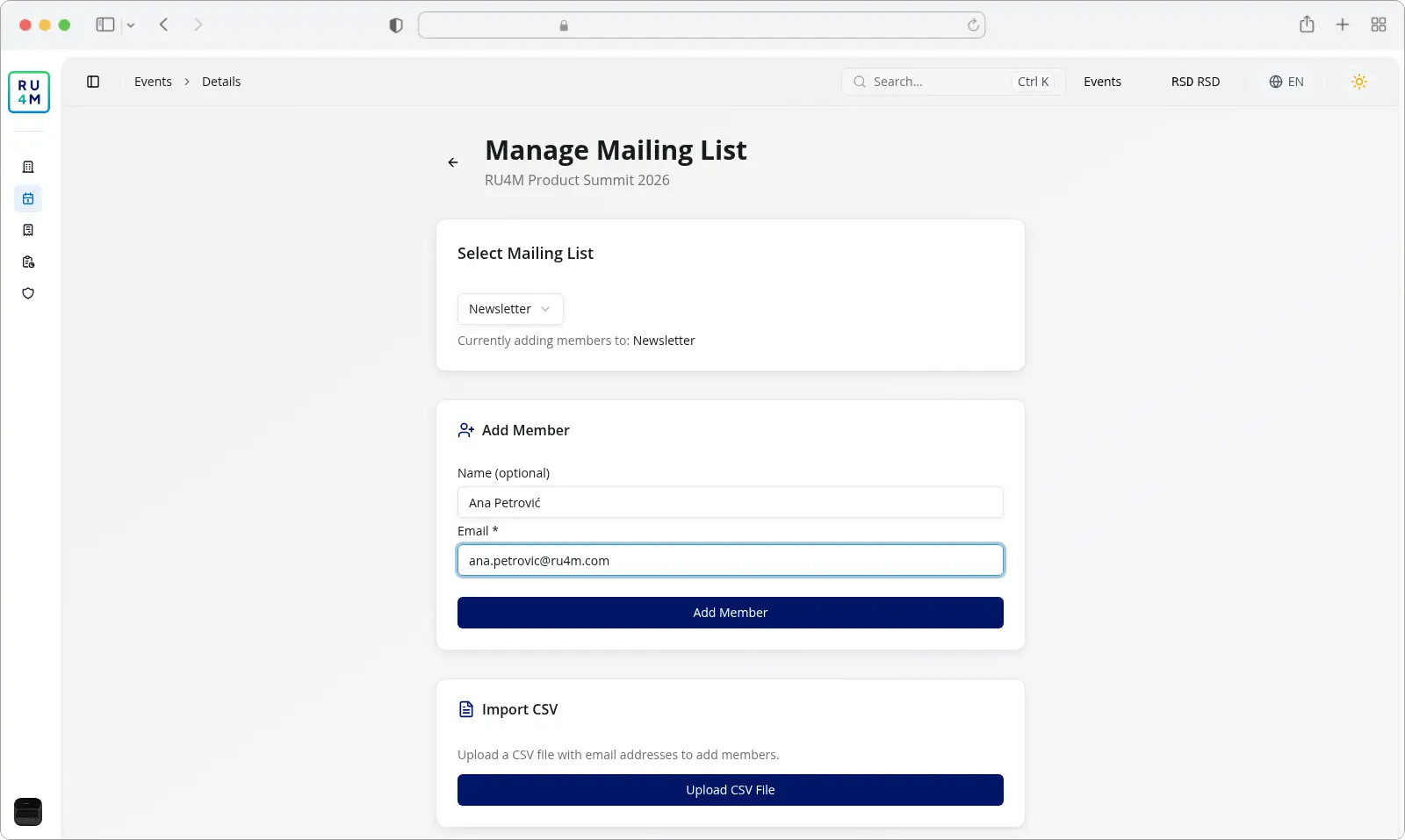The width and height of the screenshot is (1405, 840).
Task: Click the Details breadcrumb item
Action: (x=221, y=82)
